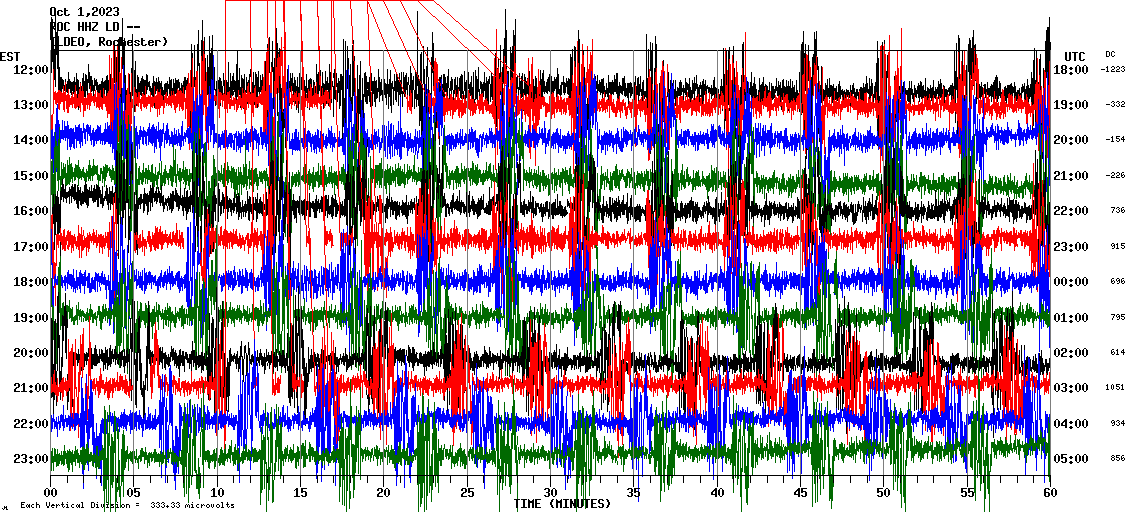The width and height of the screenshot is (1130, 519).
Task: Select the 20:00 EST row label
Action: coord(31,353)
